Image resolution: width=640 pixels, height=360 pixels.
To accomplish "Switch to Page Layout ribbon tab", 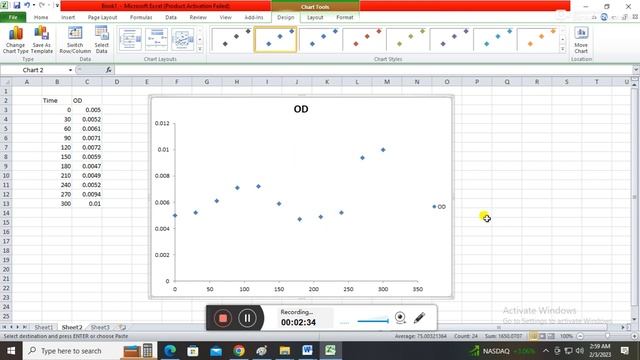I will point(102,18).
